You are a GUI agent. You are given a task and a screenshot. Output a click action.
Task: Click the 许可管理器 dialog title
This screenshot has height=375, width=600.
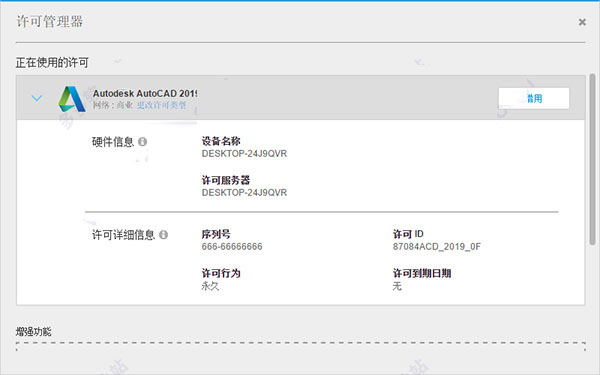coord(49,21)
